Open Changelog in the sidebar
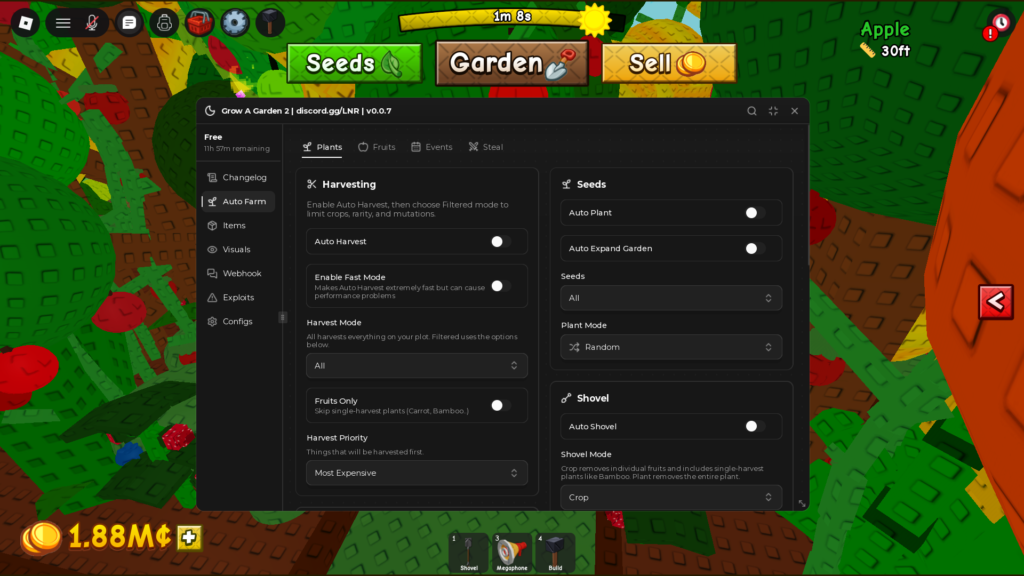 238,178
